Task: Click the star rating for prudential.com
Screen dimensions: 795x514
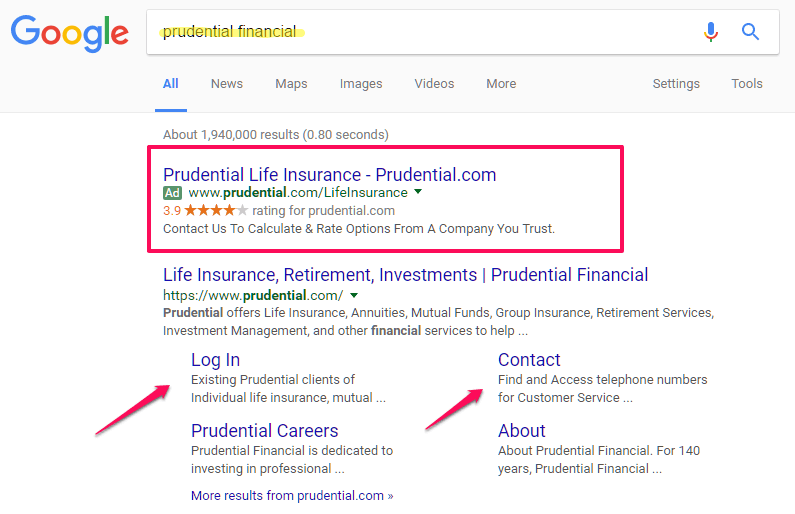Action: [x=216, y=210]
